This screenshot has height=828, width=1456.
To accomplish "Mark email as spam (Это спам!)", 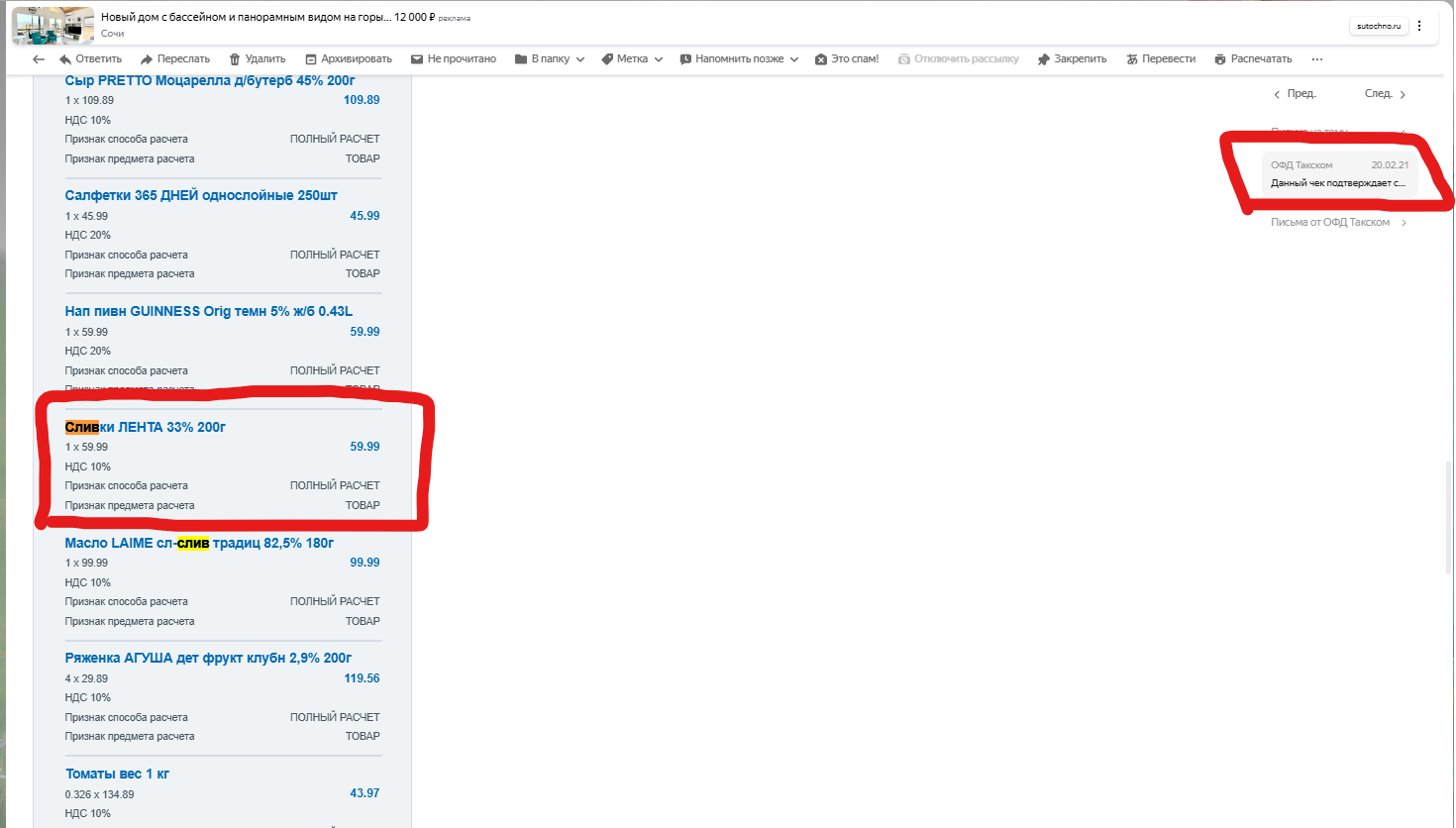I will (847, 59).
